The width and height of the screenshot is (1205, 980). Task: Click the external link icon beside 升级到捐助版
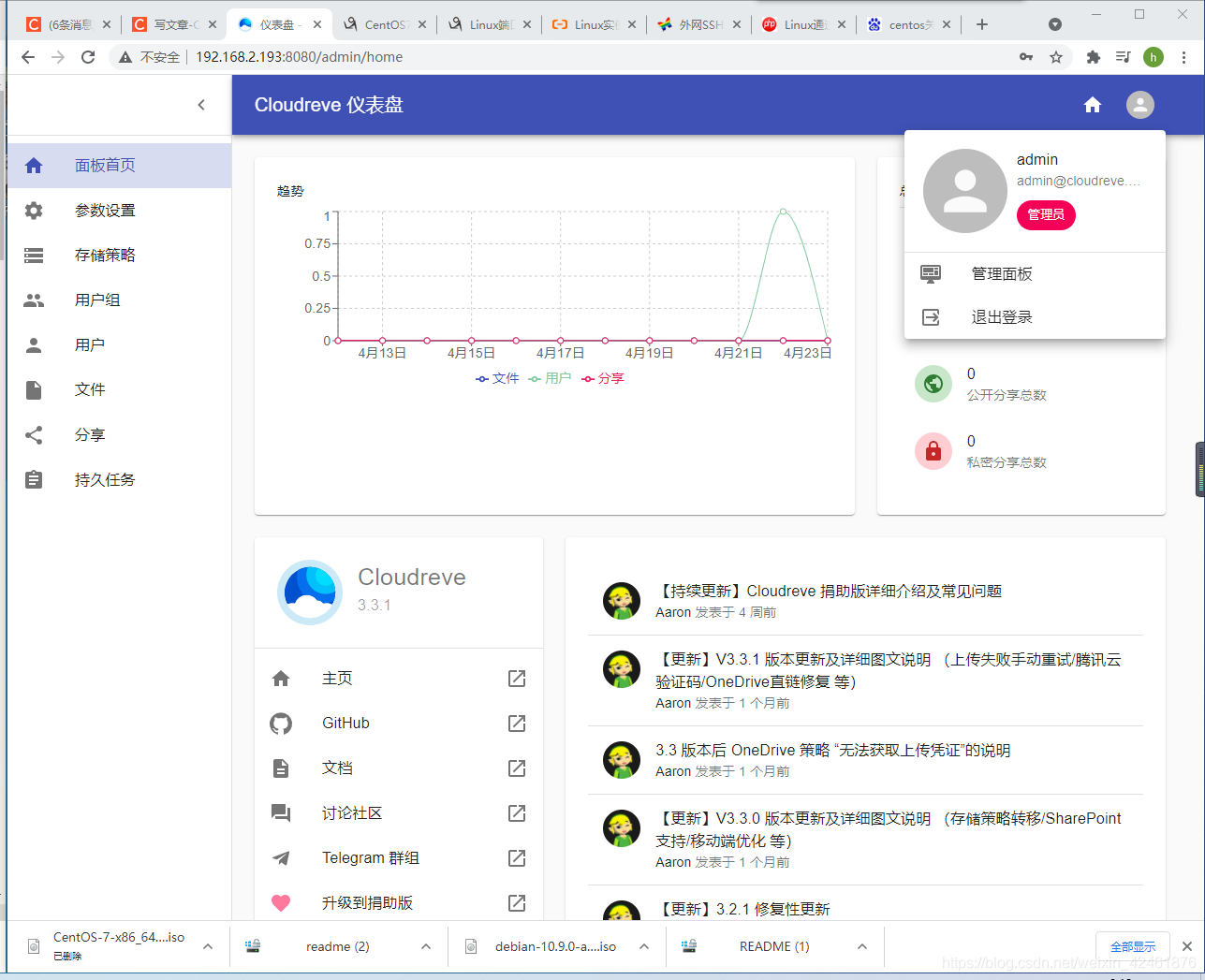[517, 903]
